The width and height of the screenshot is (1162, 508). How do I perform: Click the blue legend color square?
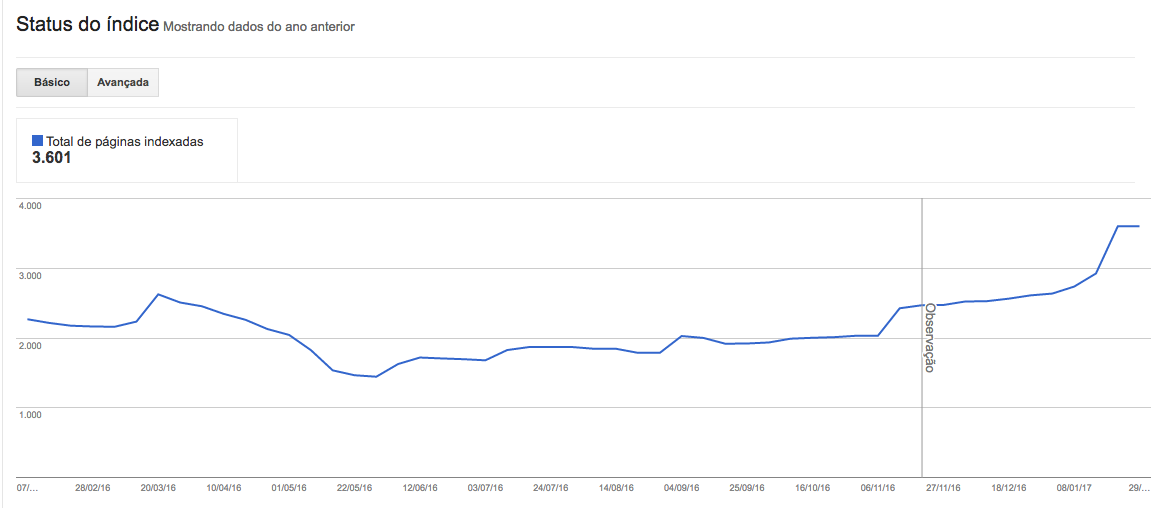pos(38,142)
